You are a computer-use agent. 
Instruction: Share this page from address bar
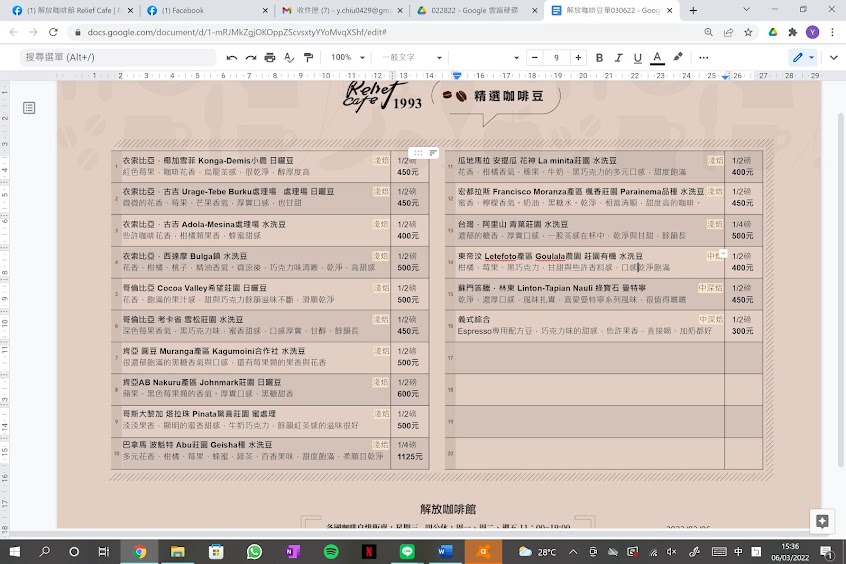click(728, 32)
